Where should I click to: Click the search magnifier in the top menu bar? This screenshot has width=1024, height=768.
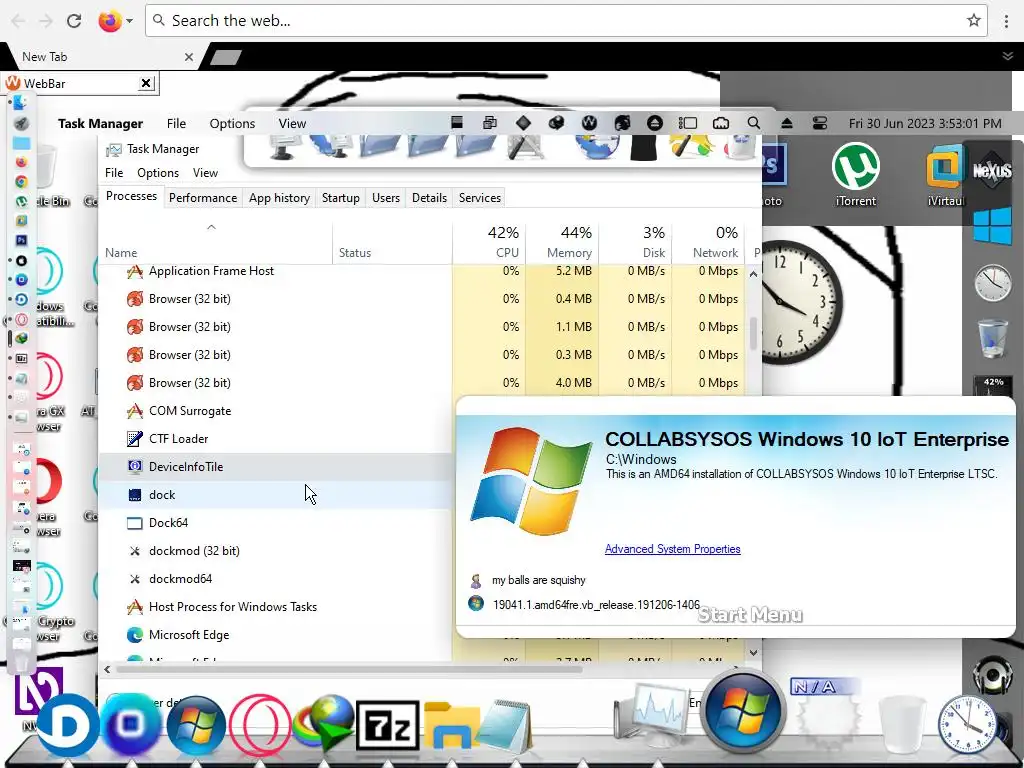point(754,123)
